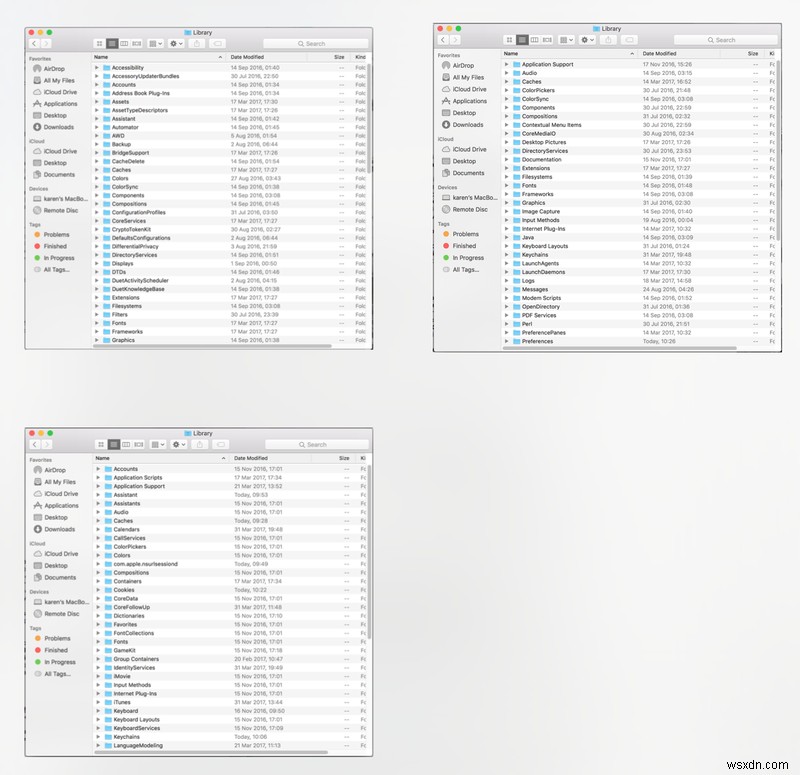Expand LaunchDaemons folder in top-right window
This screenshot has height=775, width=800.
[x=506, y=272]
